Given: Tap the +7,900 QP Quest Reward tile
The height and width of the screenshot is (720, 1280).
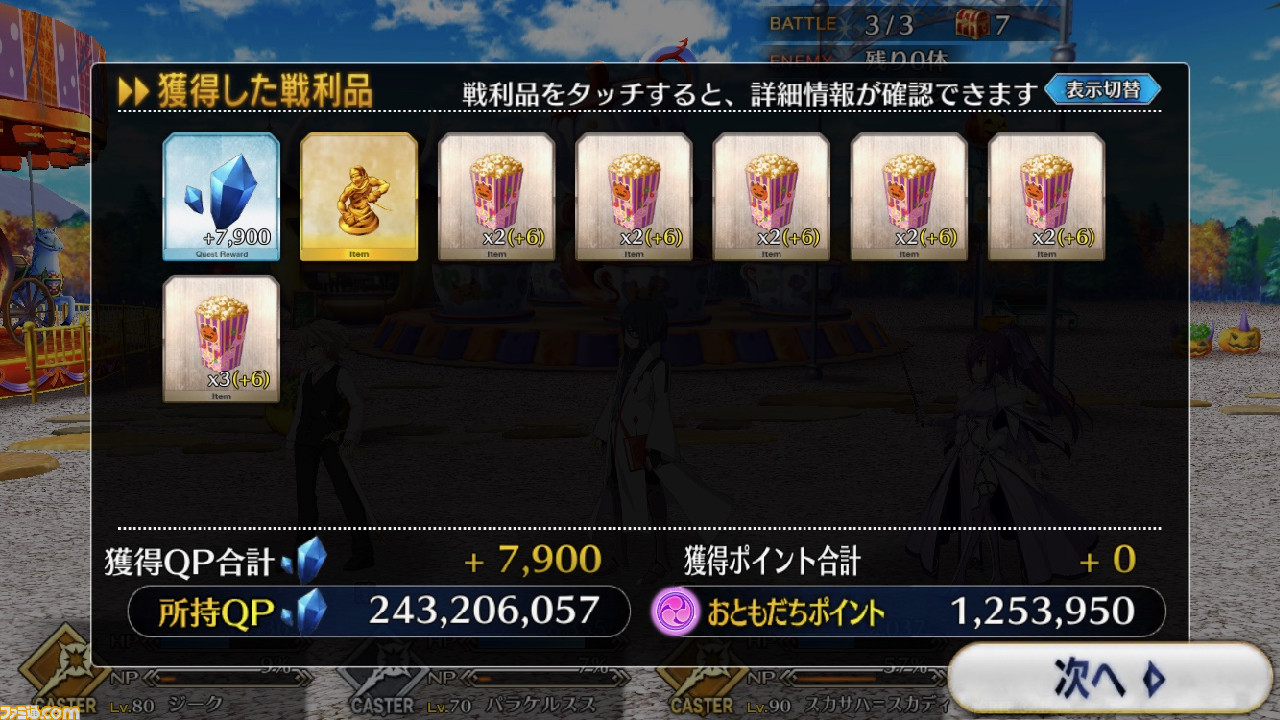Looking at the screenshot, I should pos(221,196).
